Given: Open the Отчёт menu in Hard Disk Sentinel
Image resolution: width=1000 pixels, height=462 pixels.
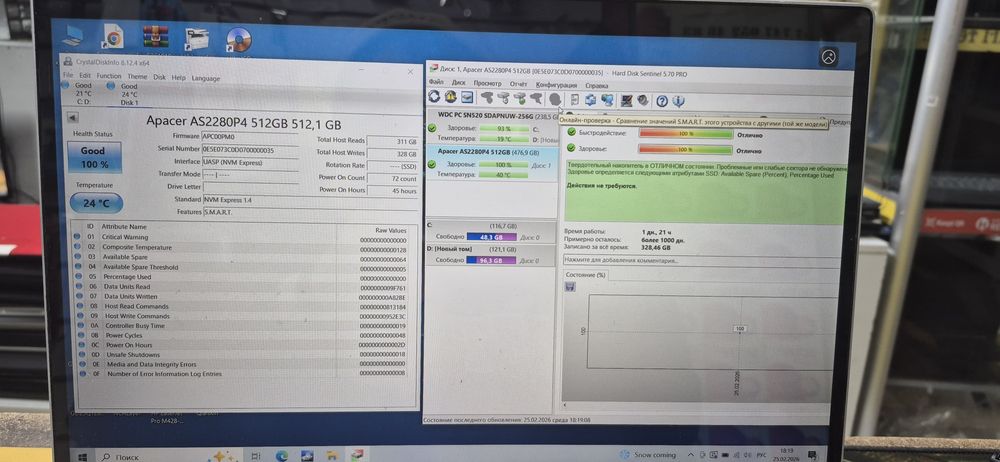Looking at the screenshot, I should (518, 84).
